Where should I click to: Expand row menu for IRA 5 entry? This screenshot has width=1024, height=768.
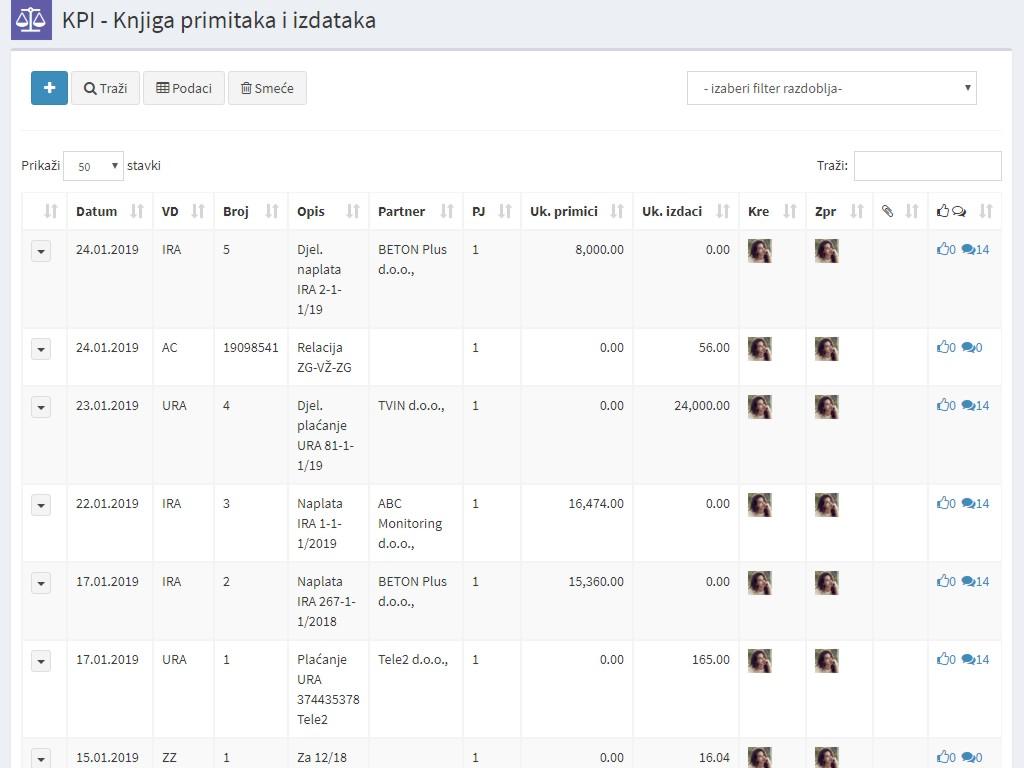click(x=40, y=251)
